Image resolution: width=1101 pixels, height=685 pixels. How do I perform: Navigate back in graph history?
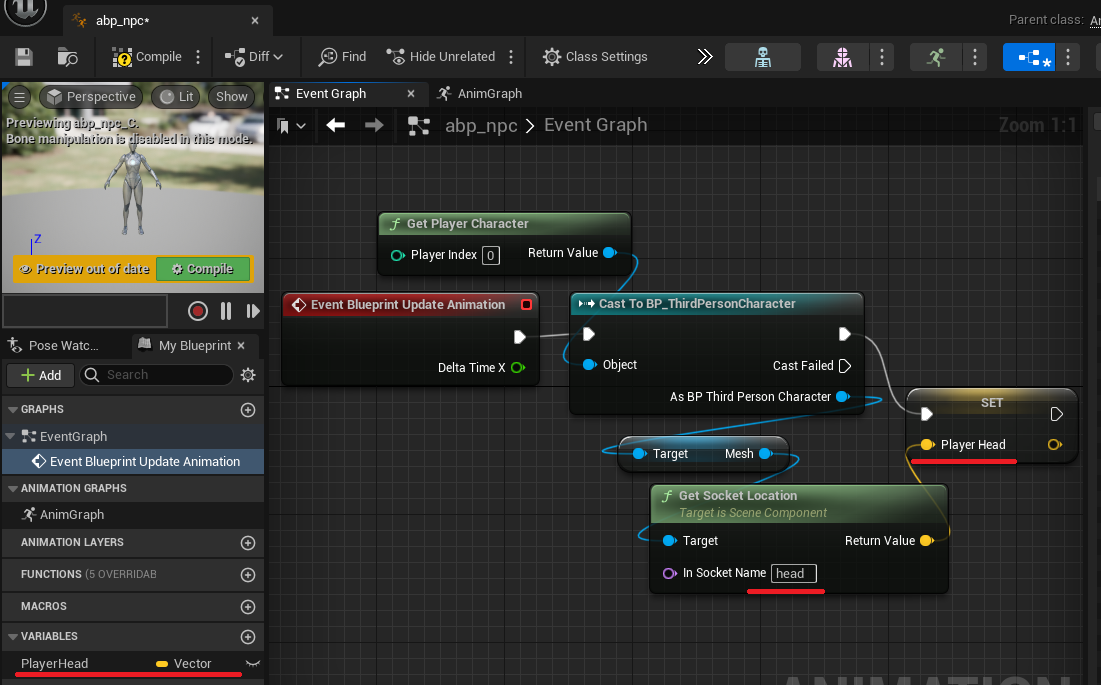pos(336,125)
